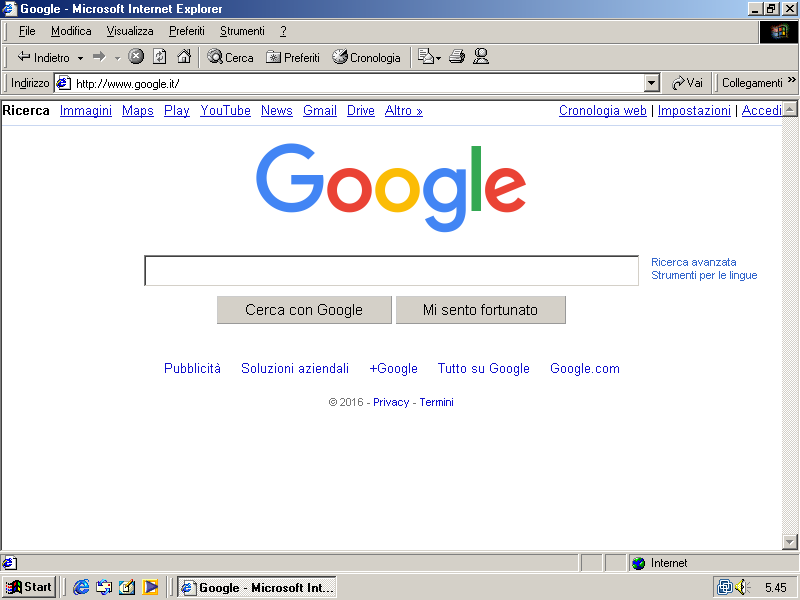This screenshot has height=600, width=800.
Task: Click the Google taskbar window button
Action: pyautogui.click(x=257, y=587)
